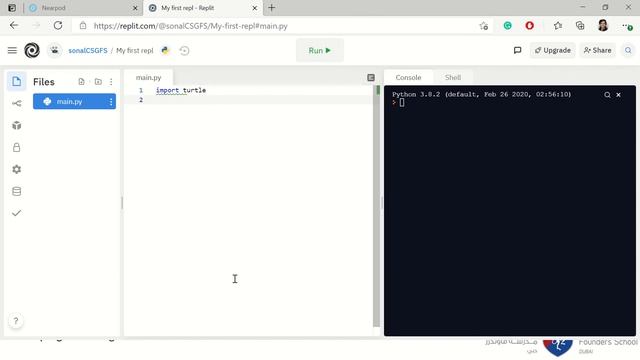Open the Files panel three-dot menu
This screenshot has width=640, height=360.
111,82
